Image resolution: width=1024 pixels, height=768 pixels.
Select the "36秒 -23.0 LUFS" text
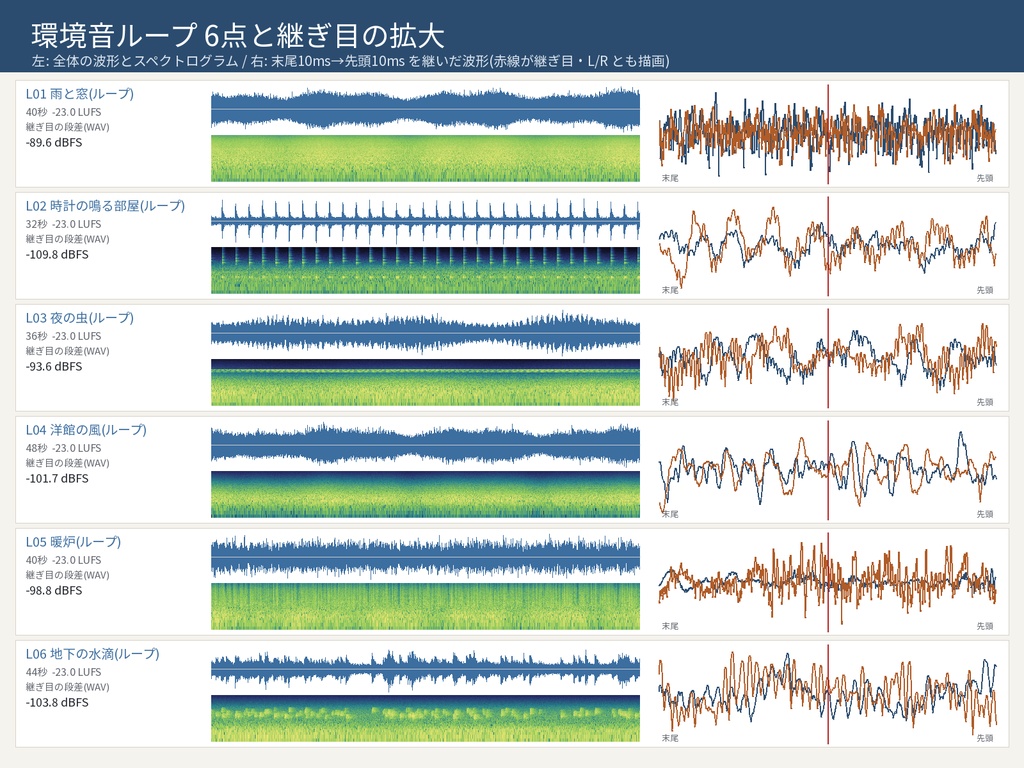(x=63, y=336)
